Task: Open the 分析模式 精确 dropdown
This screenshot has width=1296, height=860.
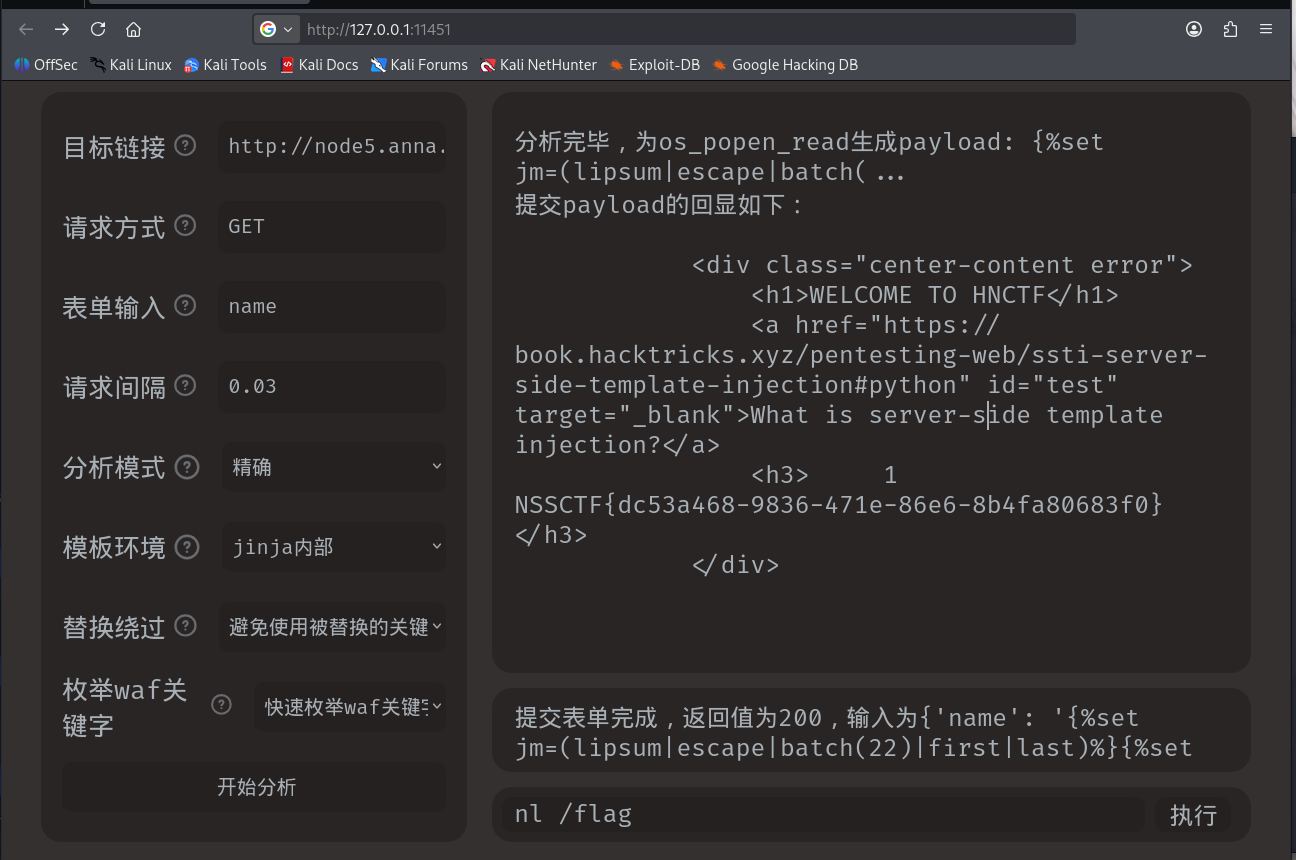Action: point(333,467)
